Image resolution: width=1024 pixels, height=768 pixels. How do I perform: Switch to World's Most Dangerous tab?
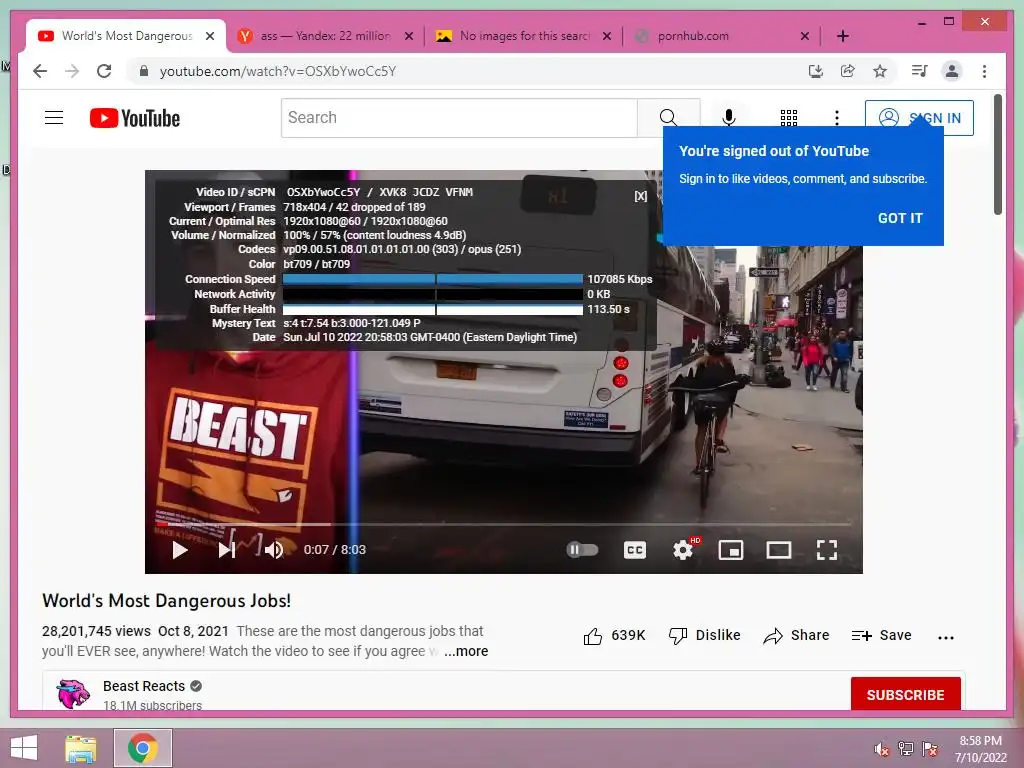124,36
